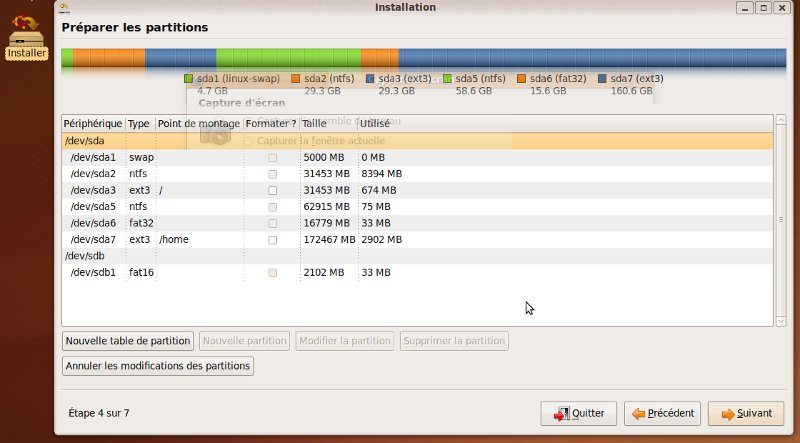Click the scrollbar down arrow
This screenshot has width=800, height=443.
pyautogui.click(x=781, y=321)
